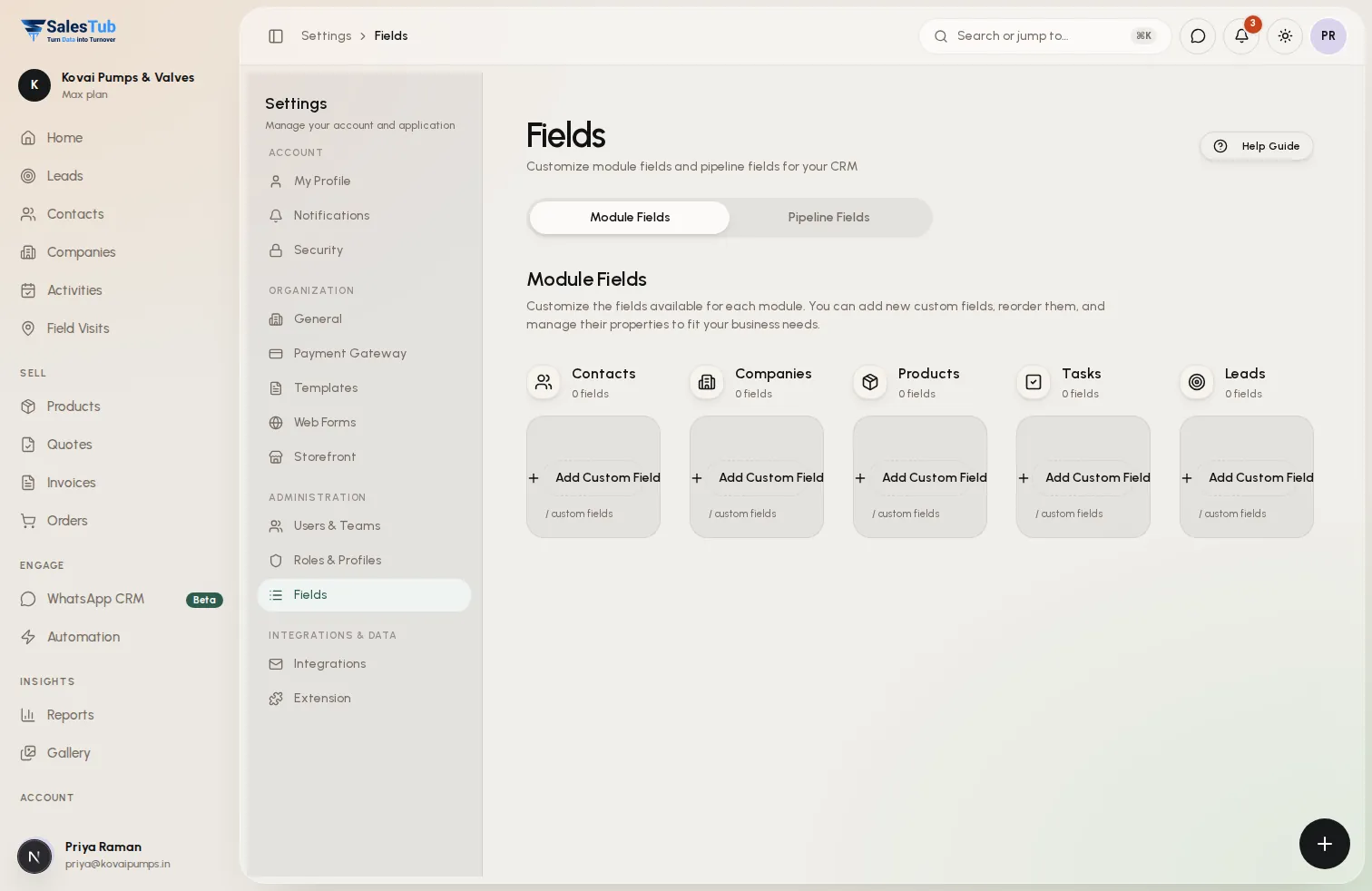1372x891 pixels.
Task: Open notifications bell with badge
Action: point(1241,36)
